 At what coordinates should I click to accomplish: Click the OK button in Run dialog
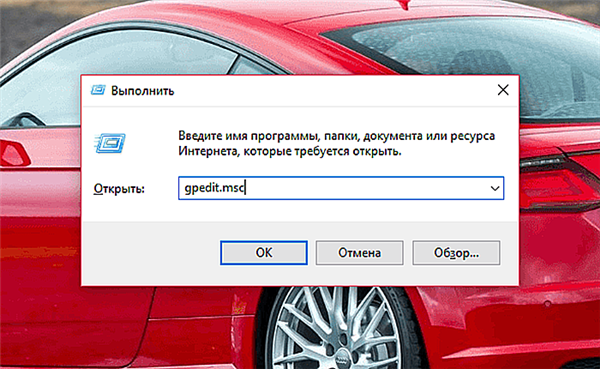(264, 253)
